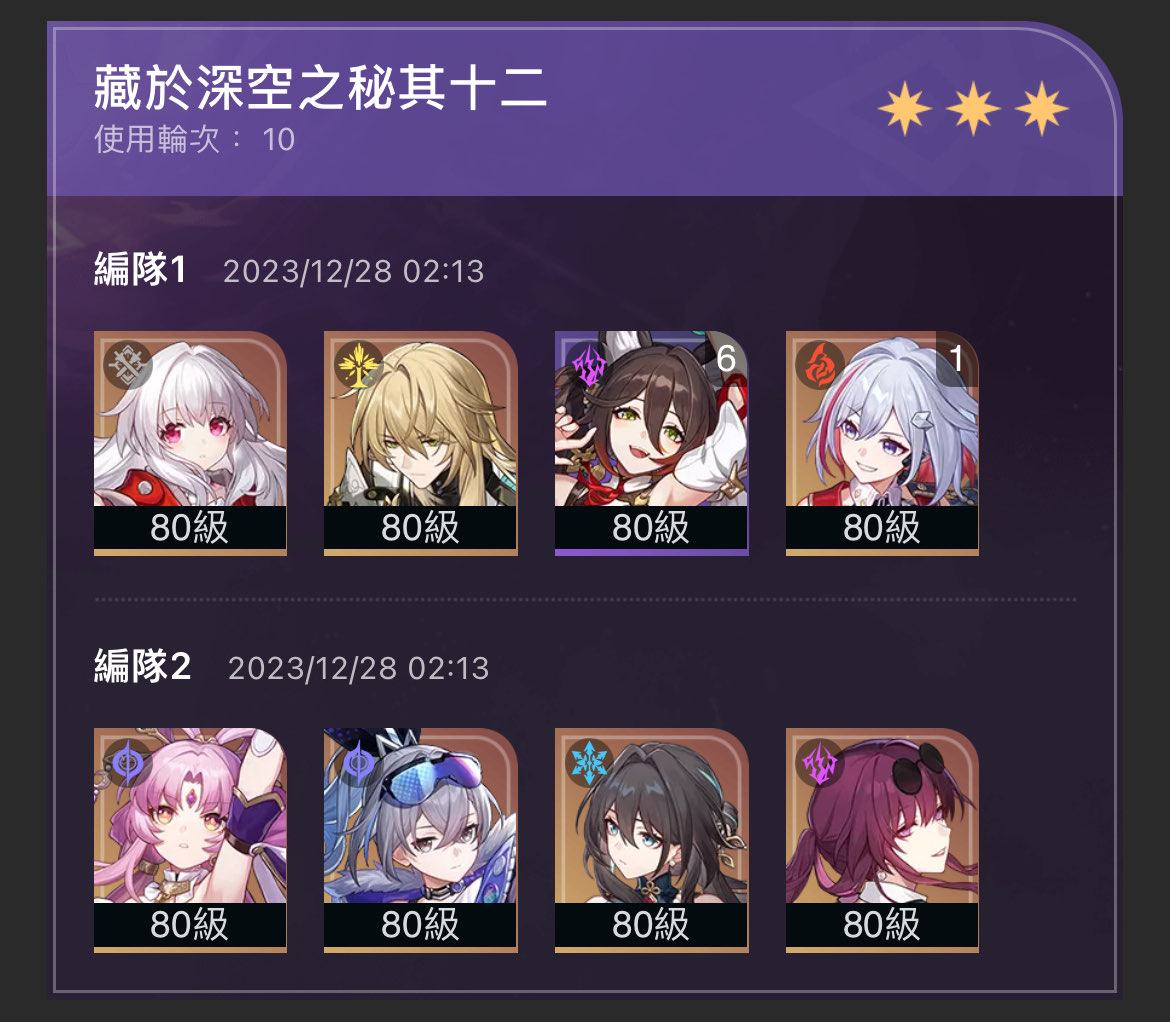Select Silver Wolf portrait with goggles

click(x=421, y=840)
